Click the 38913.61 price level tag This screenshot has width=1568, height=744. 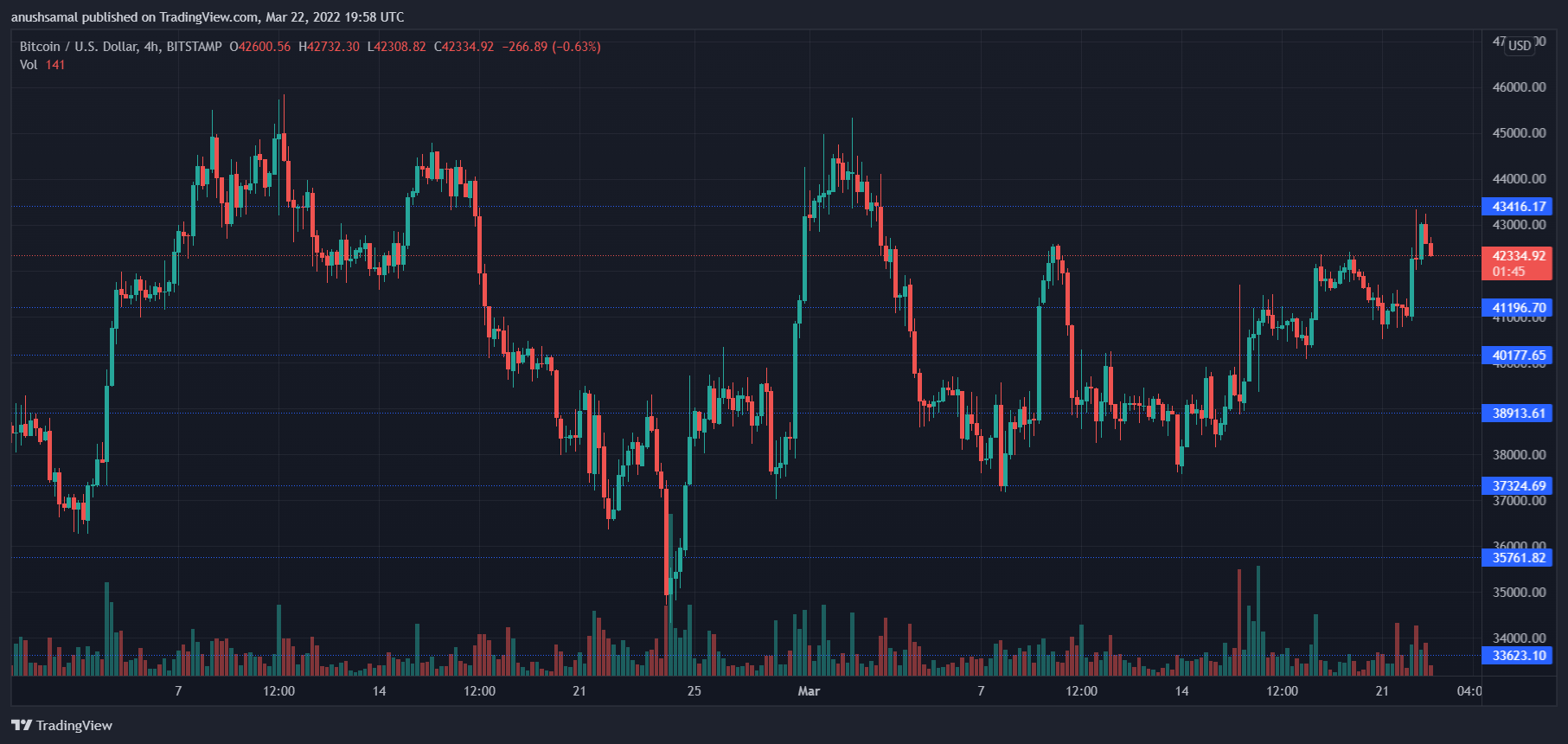1518,414
